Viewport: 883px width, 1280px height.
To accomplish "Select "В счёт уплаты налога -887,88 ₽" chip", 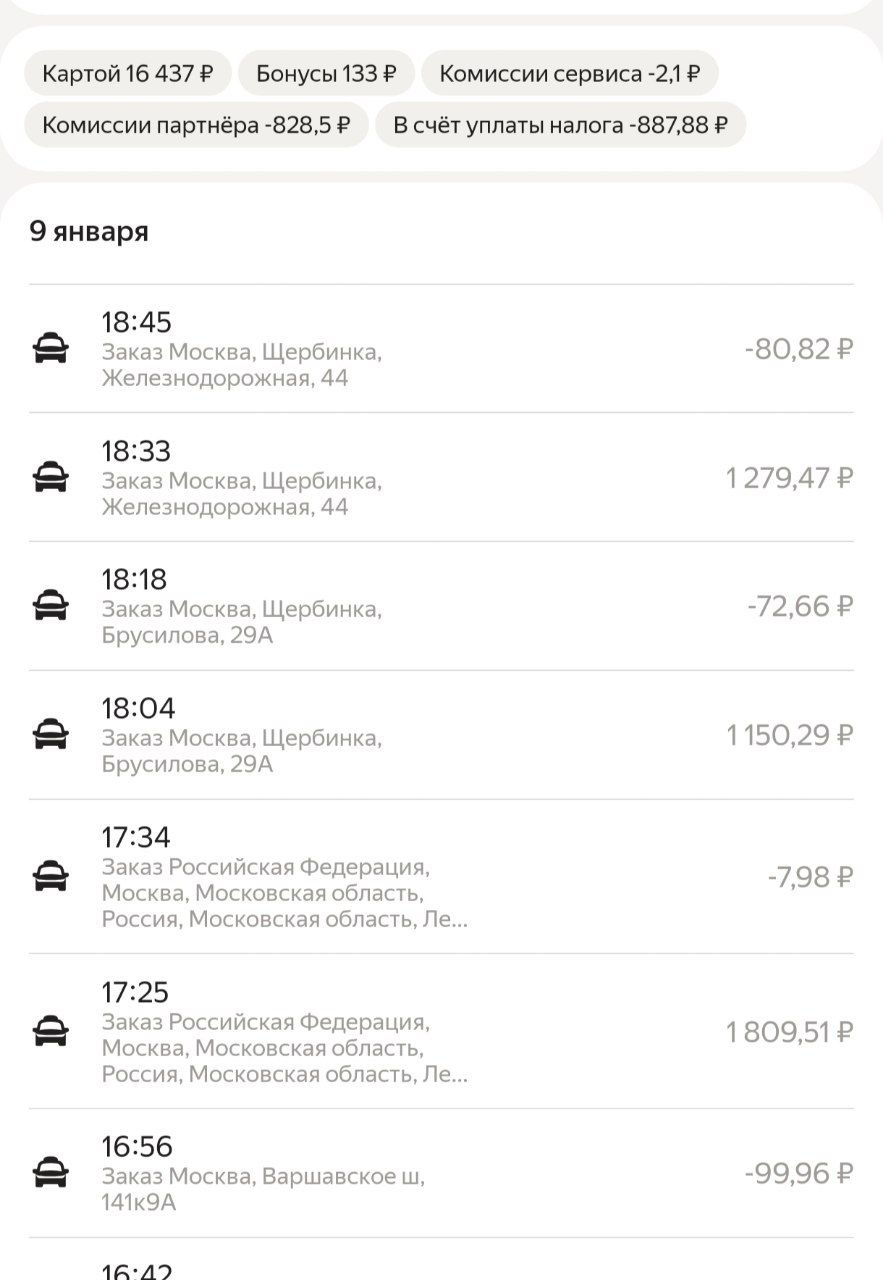I will [x=560, y=125].
